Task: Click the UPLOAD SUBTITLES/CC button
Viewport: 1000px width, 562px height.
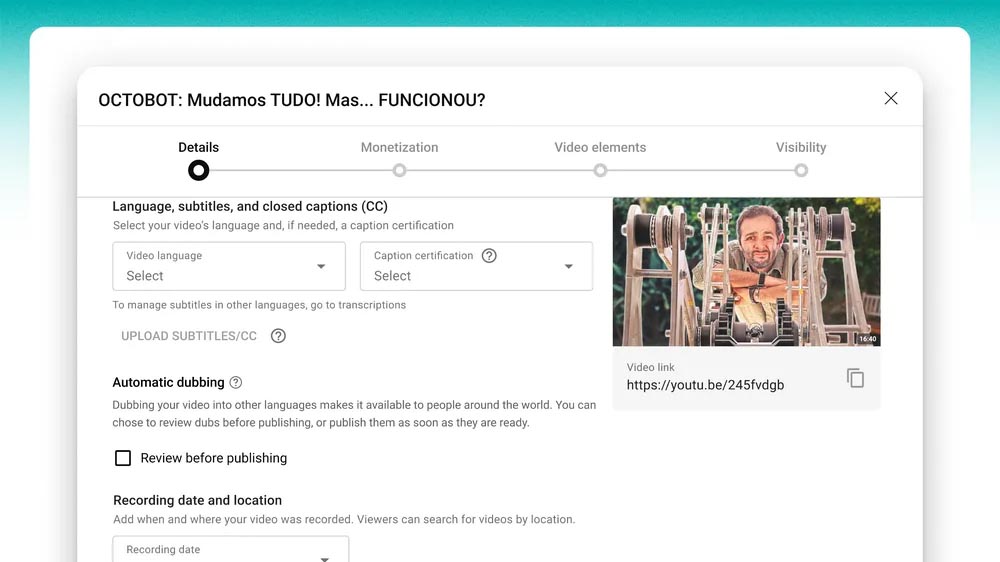Action: coord(189,336)
